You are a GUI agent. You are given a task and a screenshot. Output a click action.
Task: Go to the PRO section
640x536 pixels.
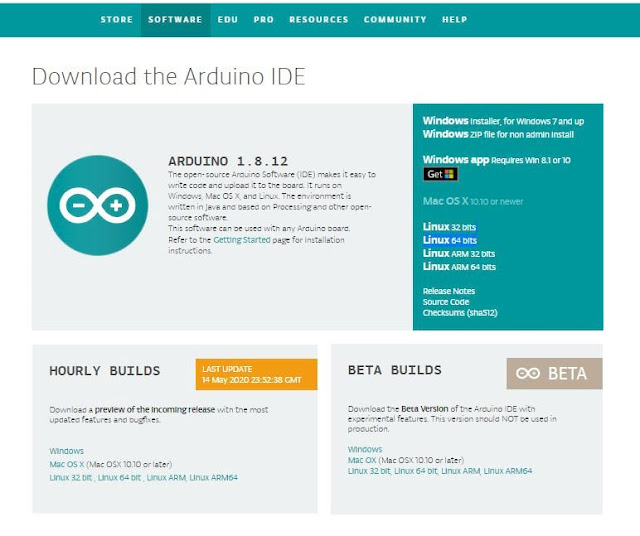coord(264,19)
